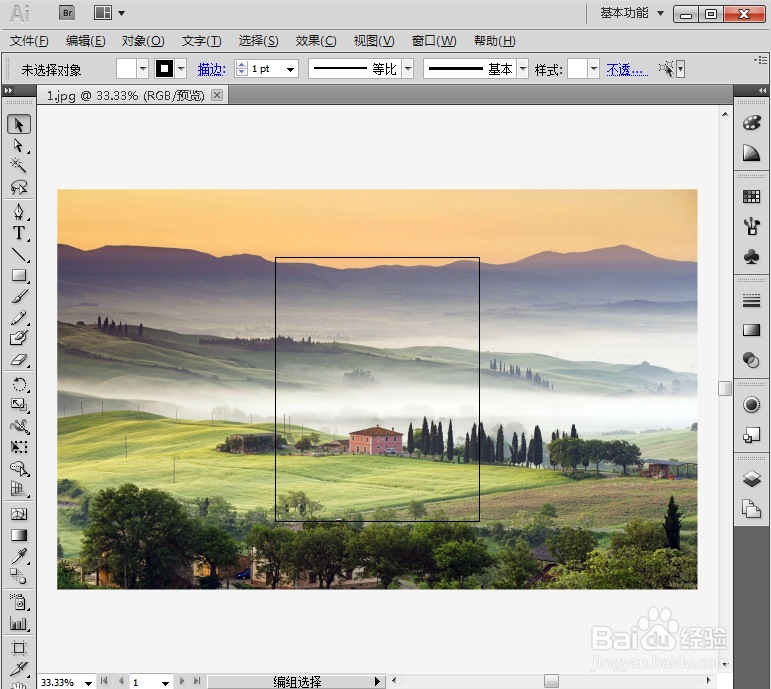Select the Eyedropper tool
This screenshot has height=689, width=771.
click(19, 556)
